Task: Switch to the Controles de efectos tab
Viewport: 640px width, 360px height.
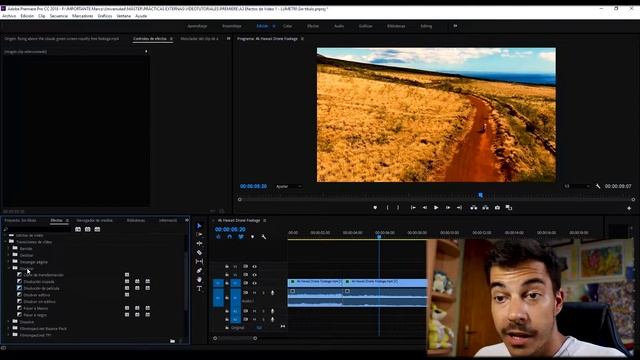Action: (x=150, y=39)
